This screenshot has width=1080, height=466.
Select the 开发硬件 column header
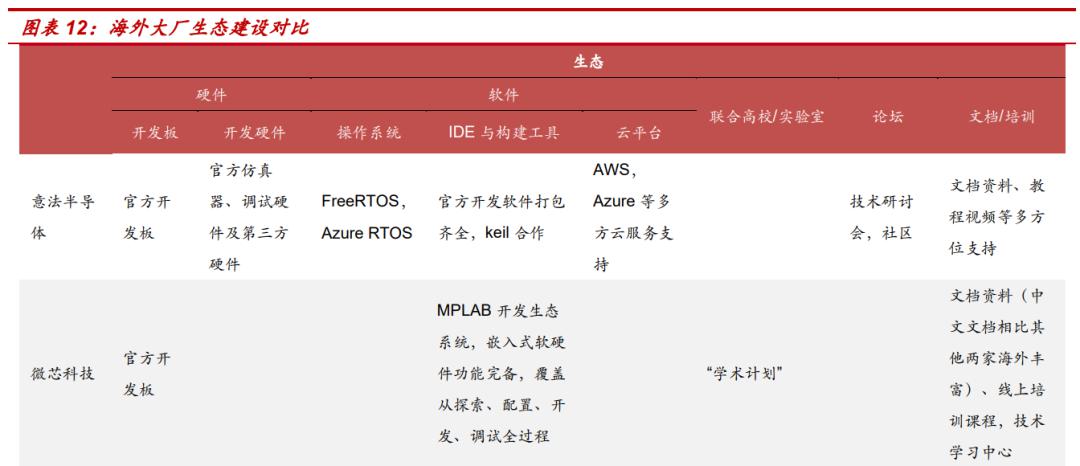(254, 133)
